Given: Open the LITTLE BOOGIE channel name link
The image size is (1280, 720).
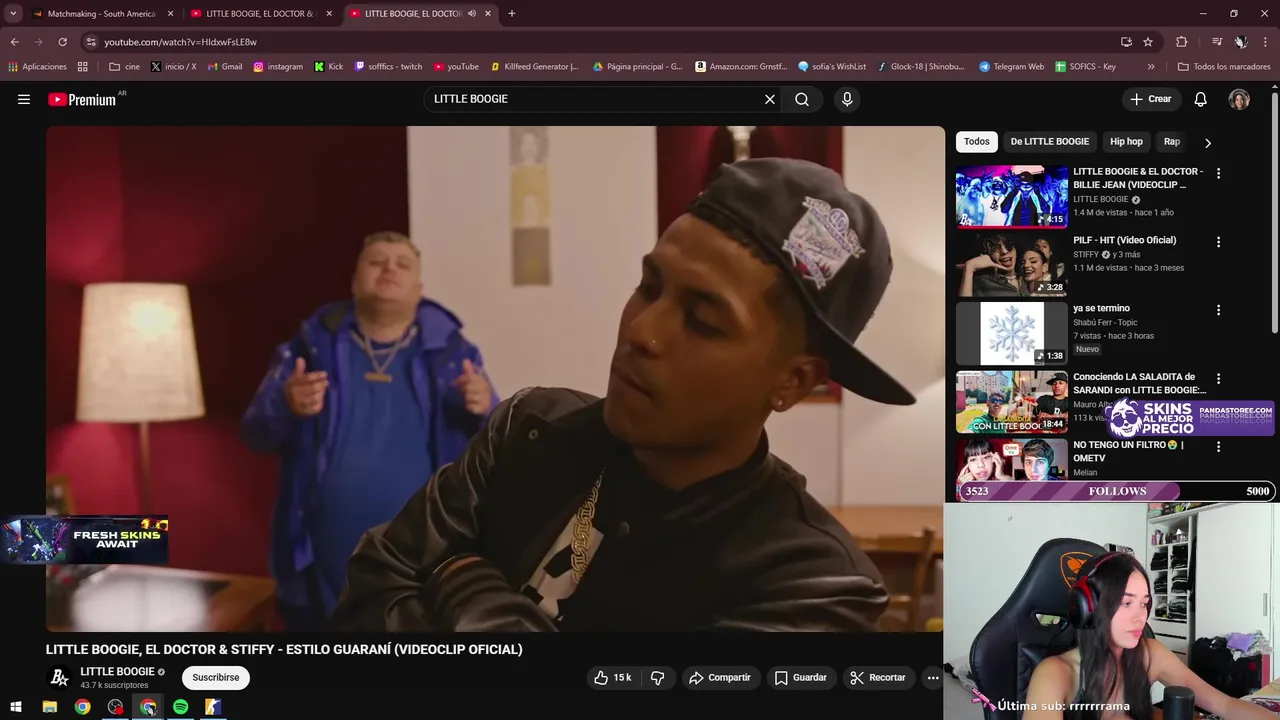Looking at the screenshot, I should coord(117,671).
